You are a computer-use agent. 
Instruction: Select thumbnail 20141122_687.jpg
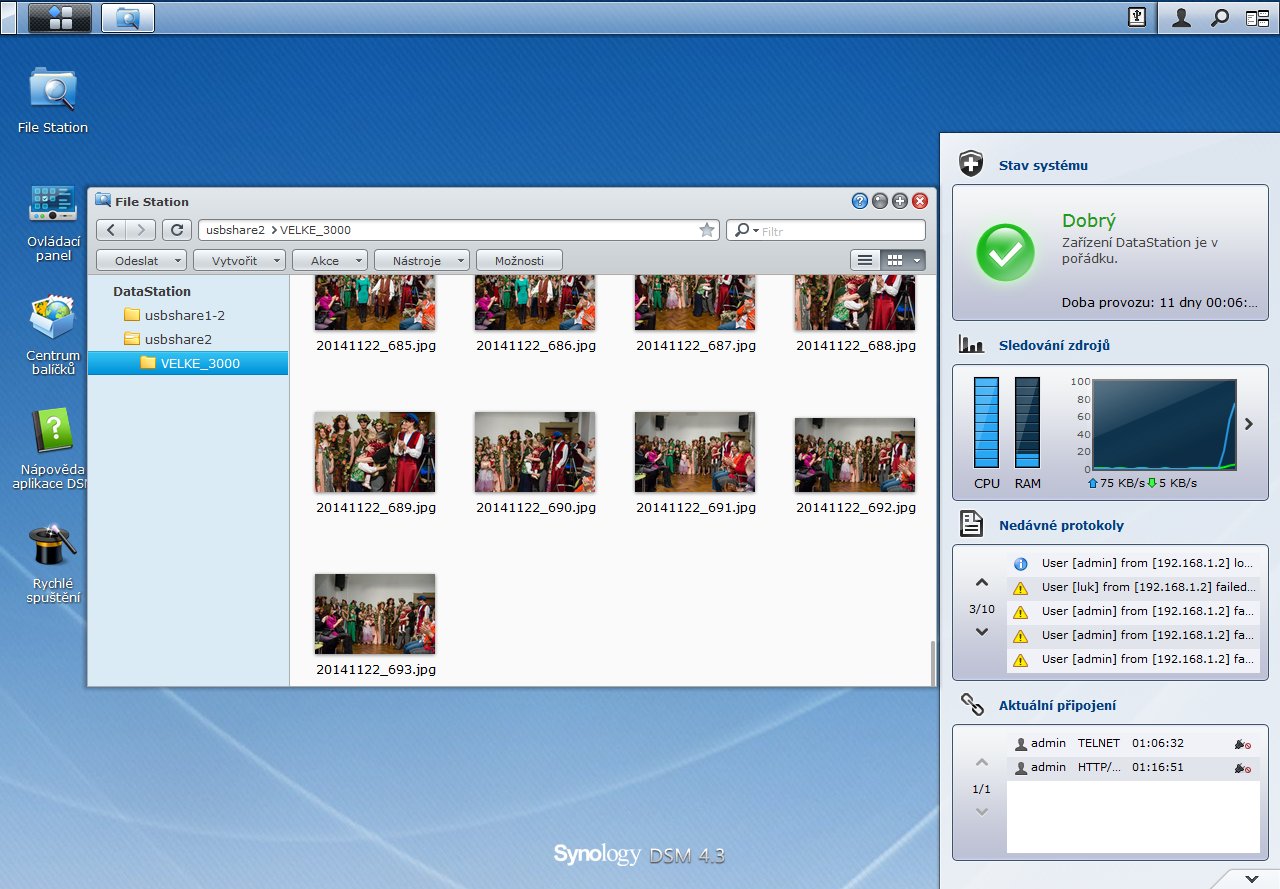coord(695,302)
